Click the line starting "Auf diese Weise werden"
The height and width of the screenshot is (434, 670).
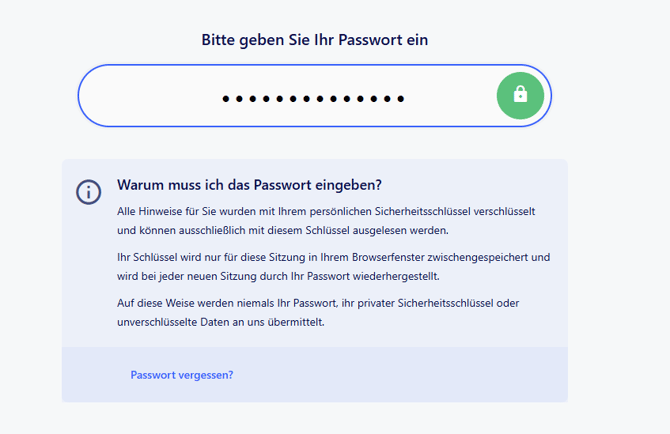[318, 302]
